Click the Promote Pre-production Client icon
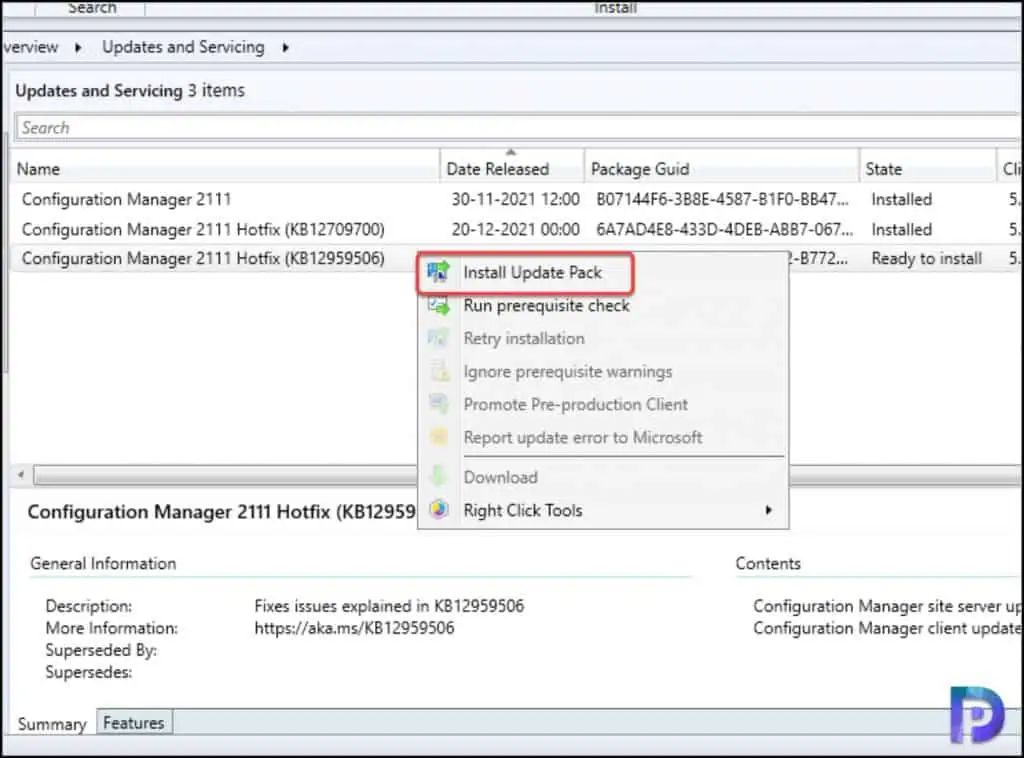The image size is (1024, 758). (x=439, y=404)
